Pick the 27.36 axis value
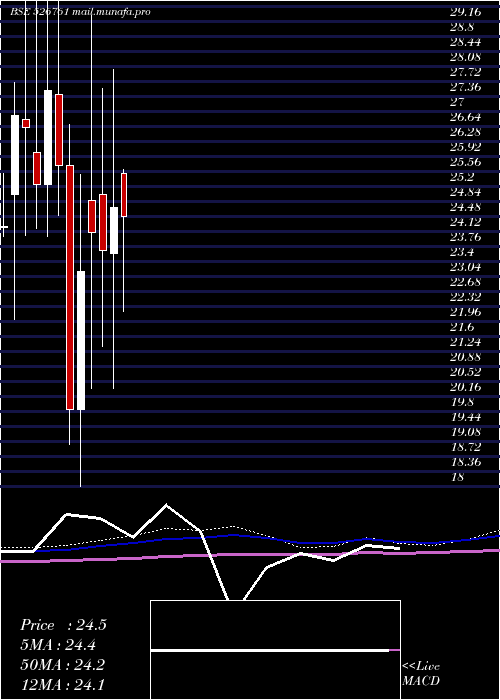The height and width of the screenshot is (700, 500). pyautogui.click(x=465, y=87)
